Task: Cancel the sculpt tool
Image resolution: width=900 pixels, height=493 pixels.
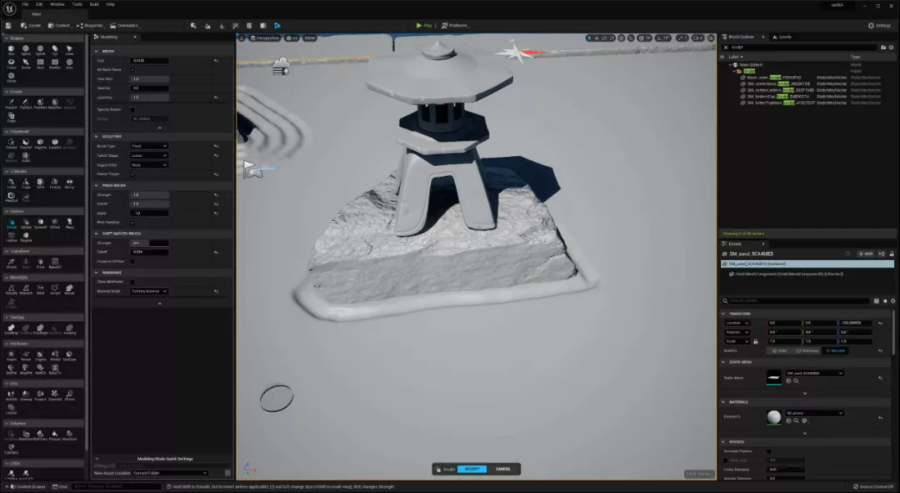Action: pos(503,469)
